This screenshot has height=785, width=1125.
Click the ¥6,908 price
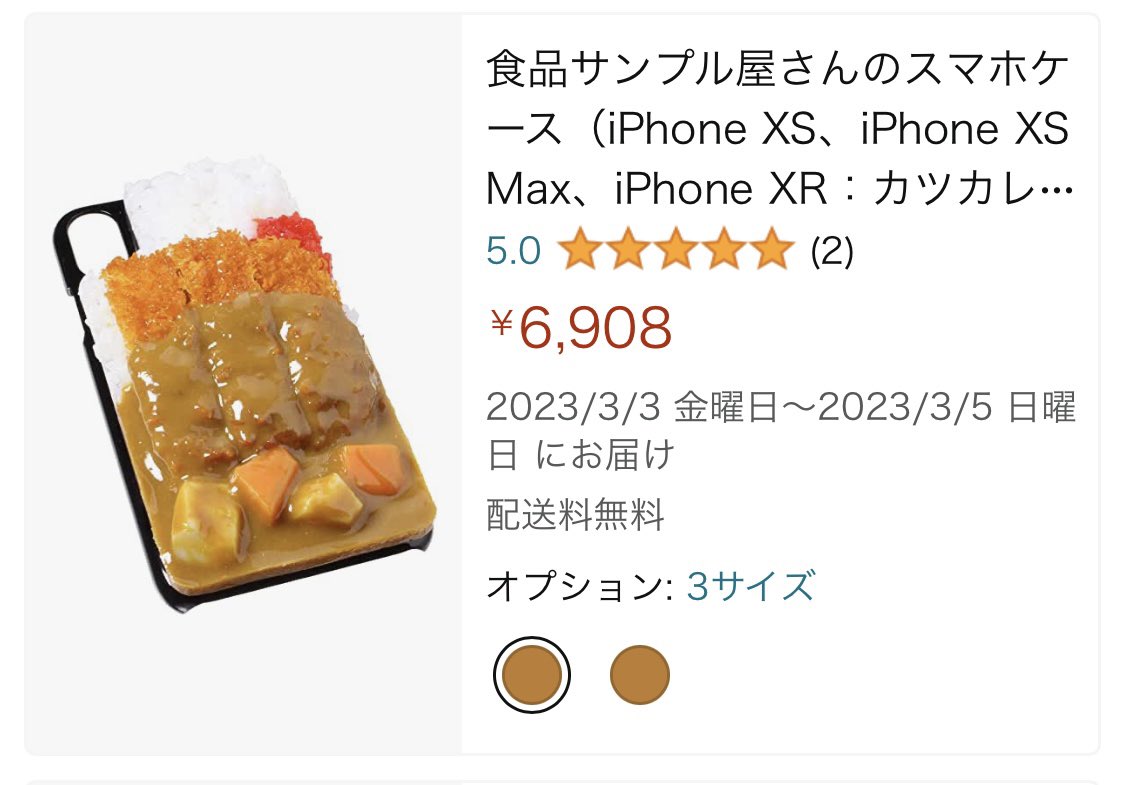click(580, 327)
